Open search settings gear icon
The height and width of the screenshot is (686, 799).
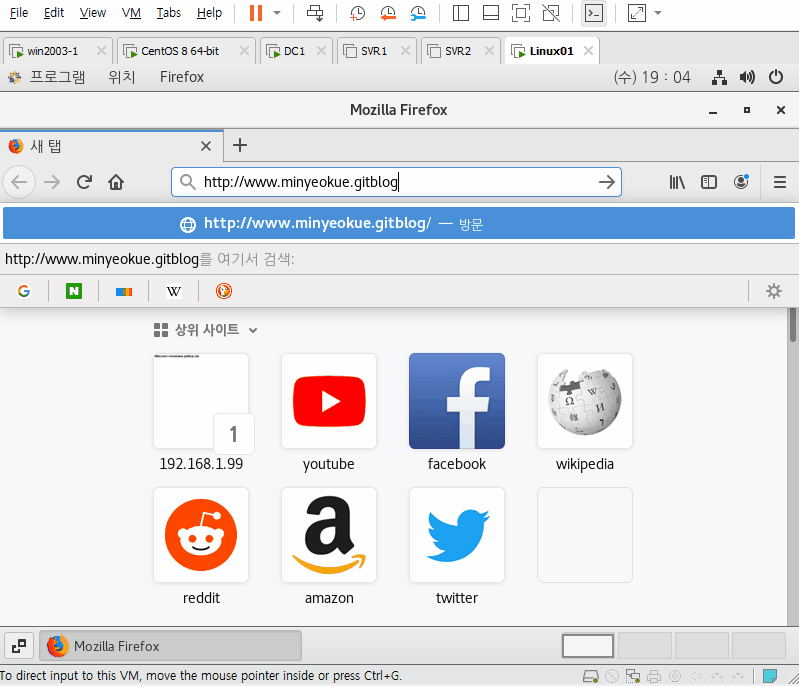774,291
